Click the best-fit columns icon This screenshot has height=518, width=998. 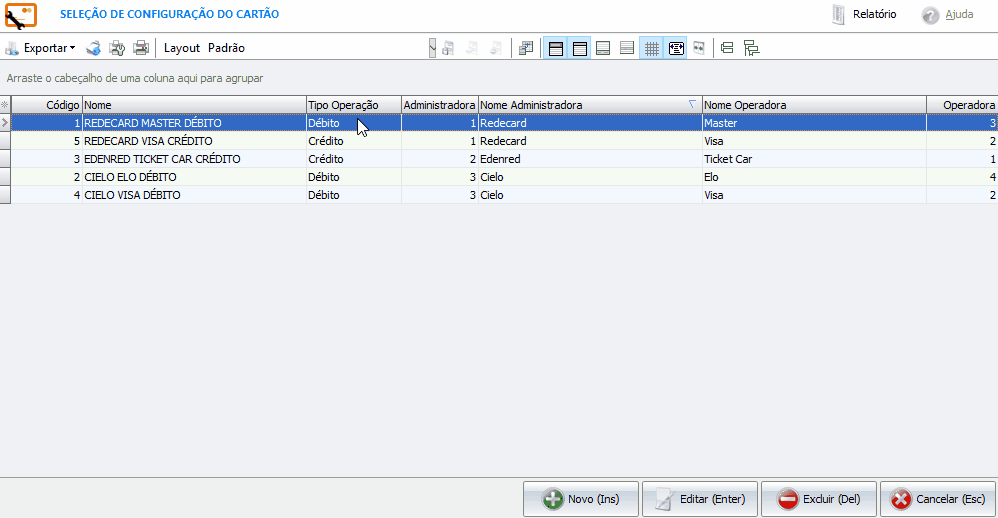click(699, 48)
